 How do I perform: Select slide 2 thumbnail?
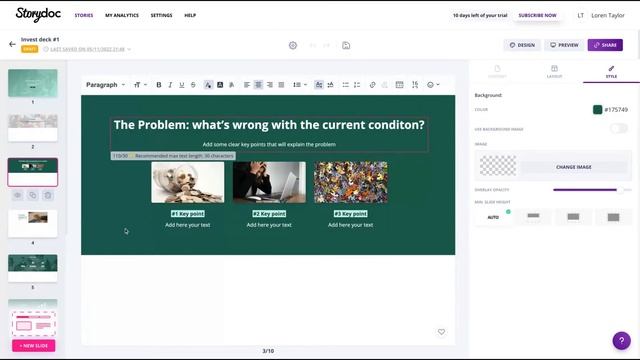pos(33,128)
